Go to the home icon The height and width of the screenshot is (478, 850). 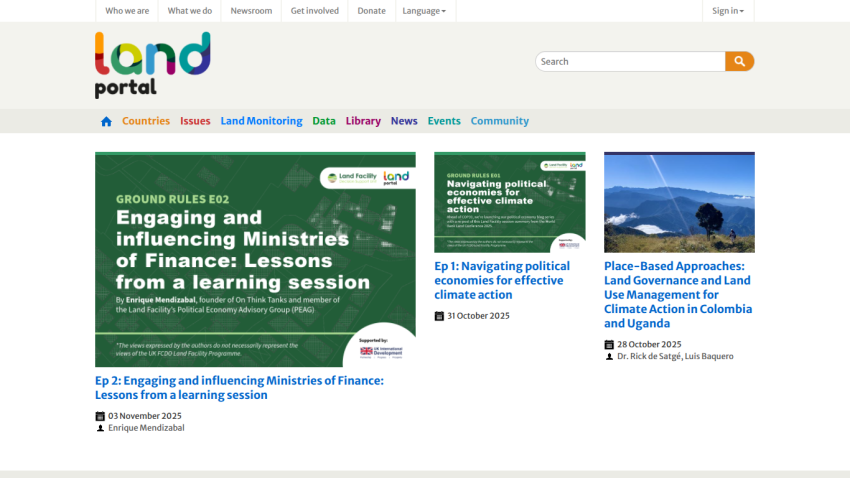click(x=106, y=121)
